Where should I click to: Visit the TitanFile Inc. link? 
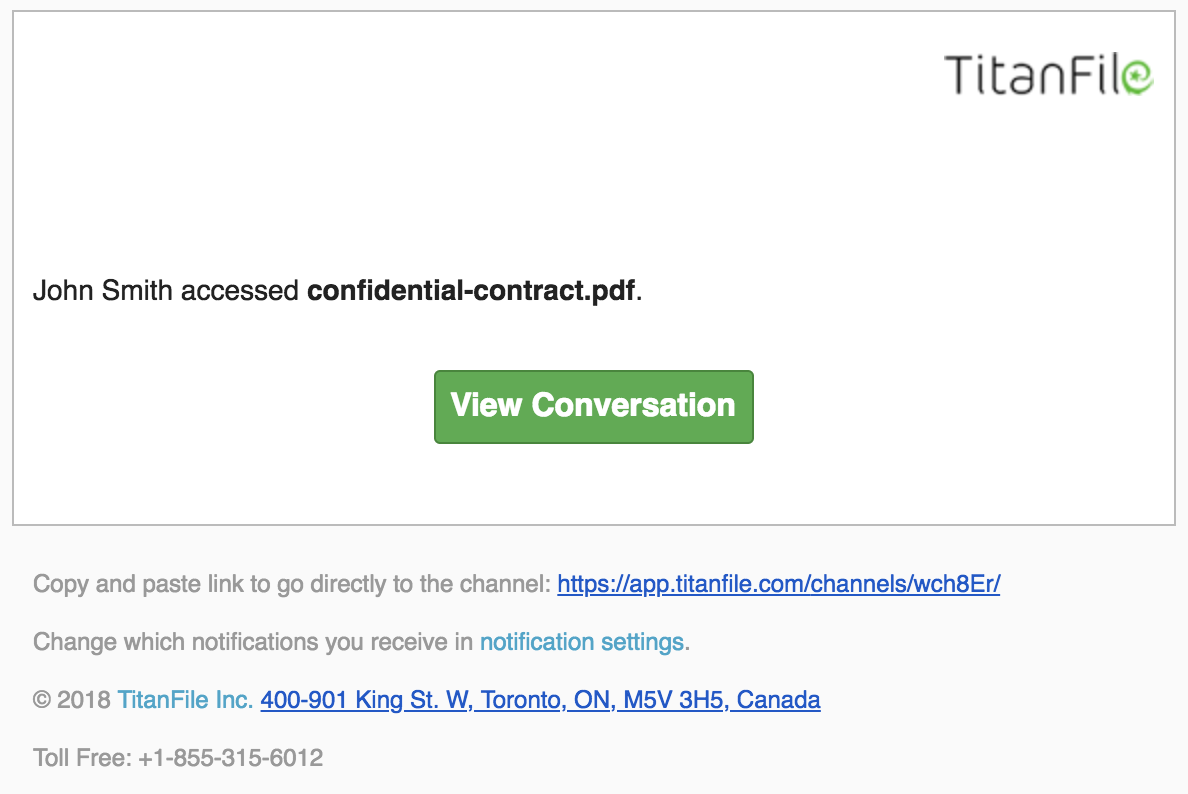(x=185, y=699)
